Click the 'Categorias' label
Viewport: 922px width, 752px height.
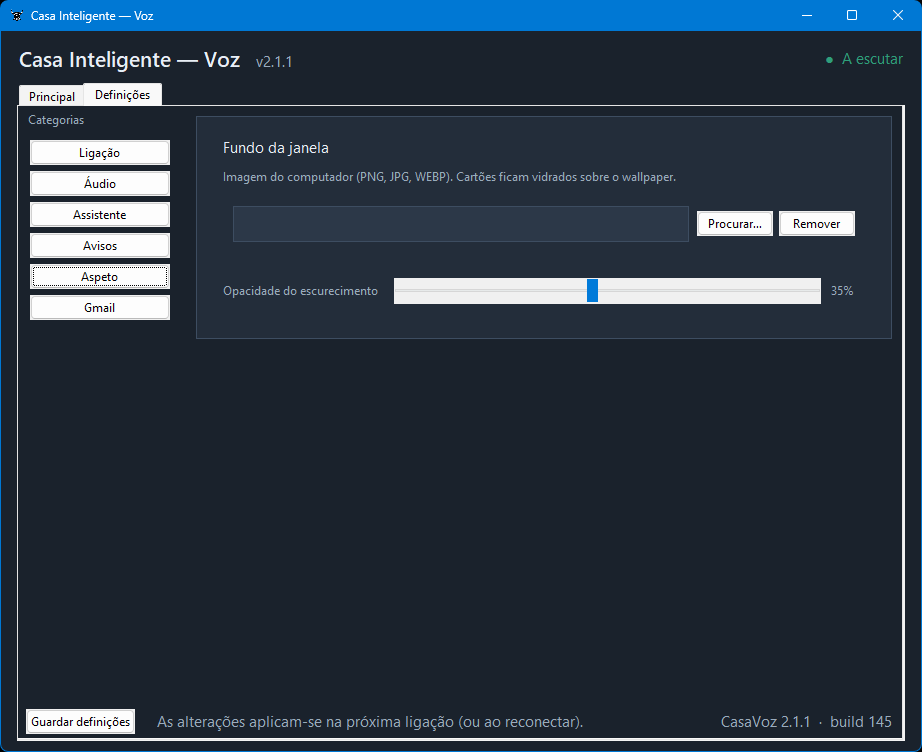point(56,120)
